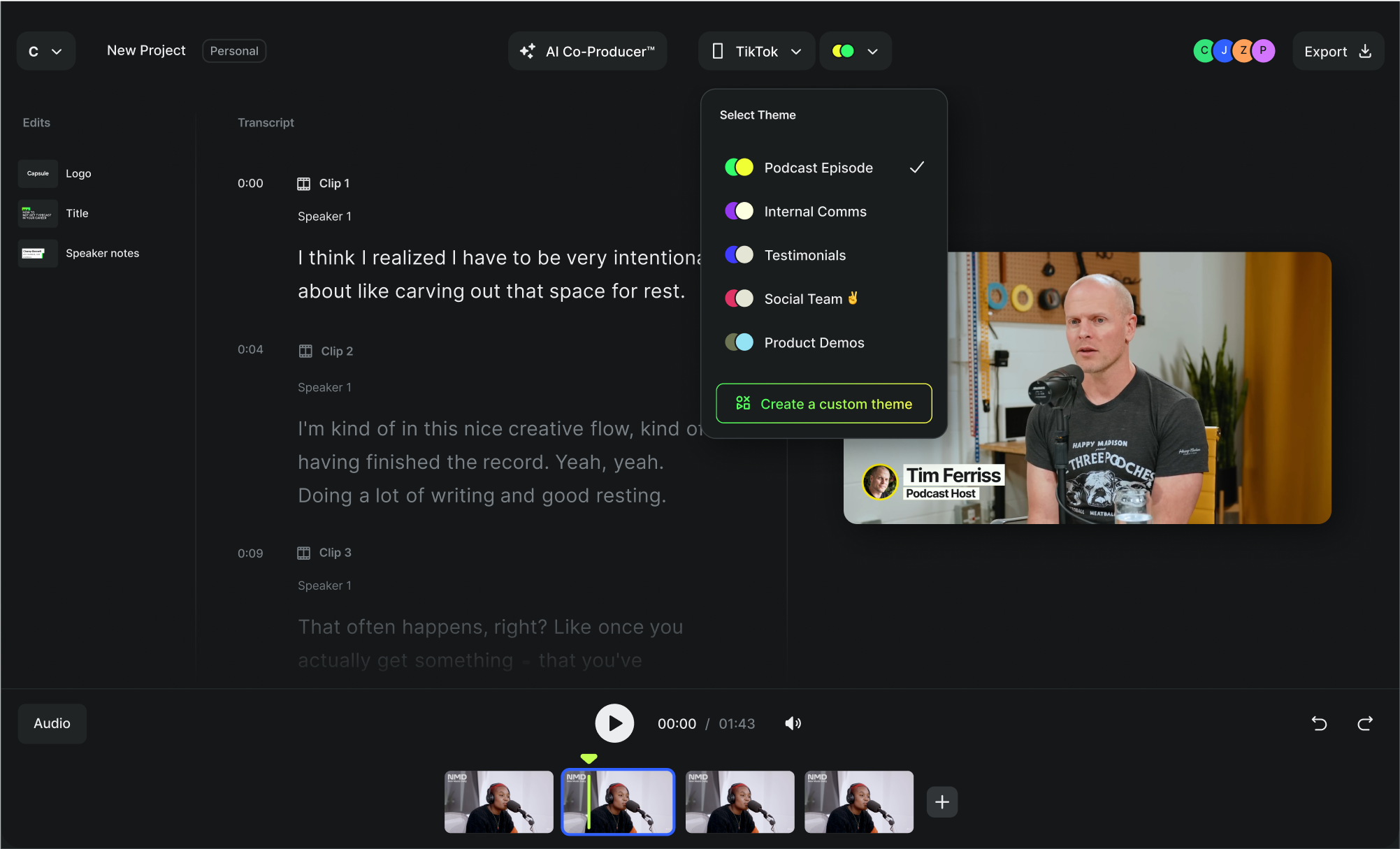
Task: Expand the theme color dropdown in toolbar
Action: [x=872, y=51]
